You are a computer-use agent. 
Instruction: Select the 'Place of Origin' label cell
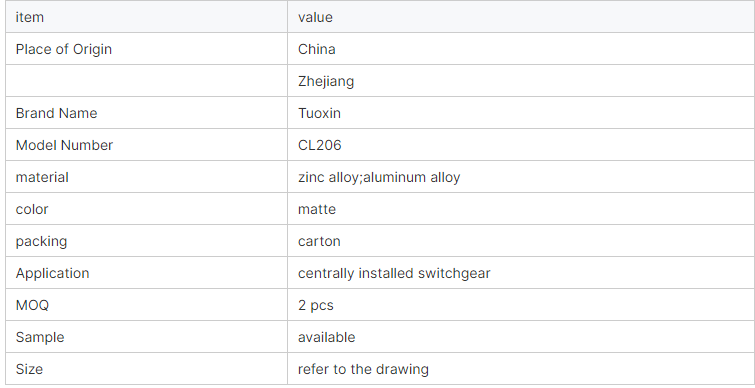click(146, 49)
